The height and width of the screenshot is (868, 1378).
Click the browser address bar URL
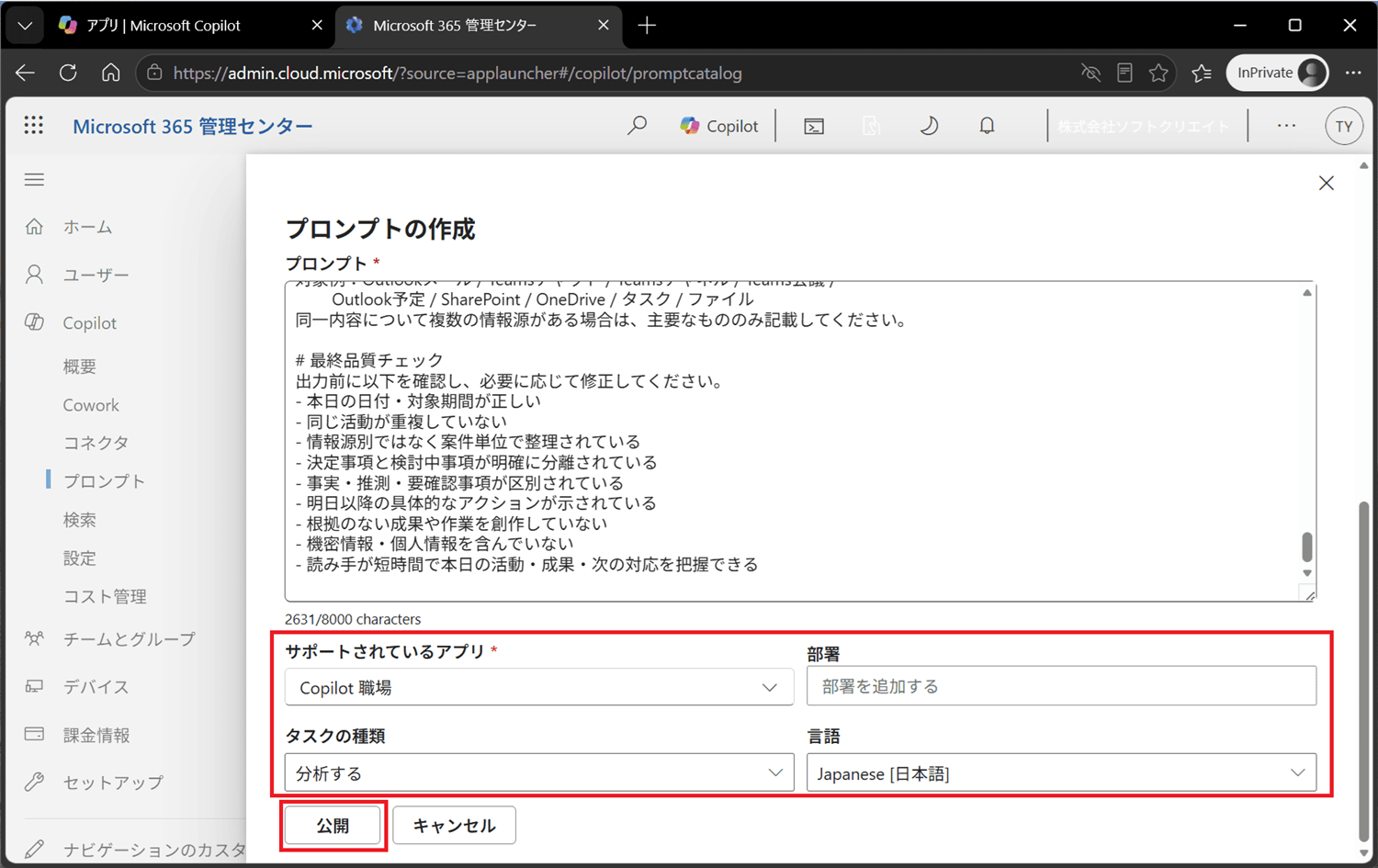457,73
